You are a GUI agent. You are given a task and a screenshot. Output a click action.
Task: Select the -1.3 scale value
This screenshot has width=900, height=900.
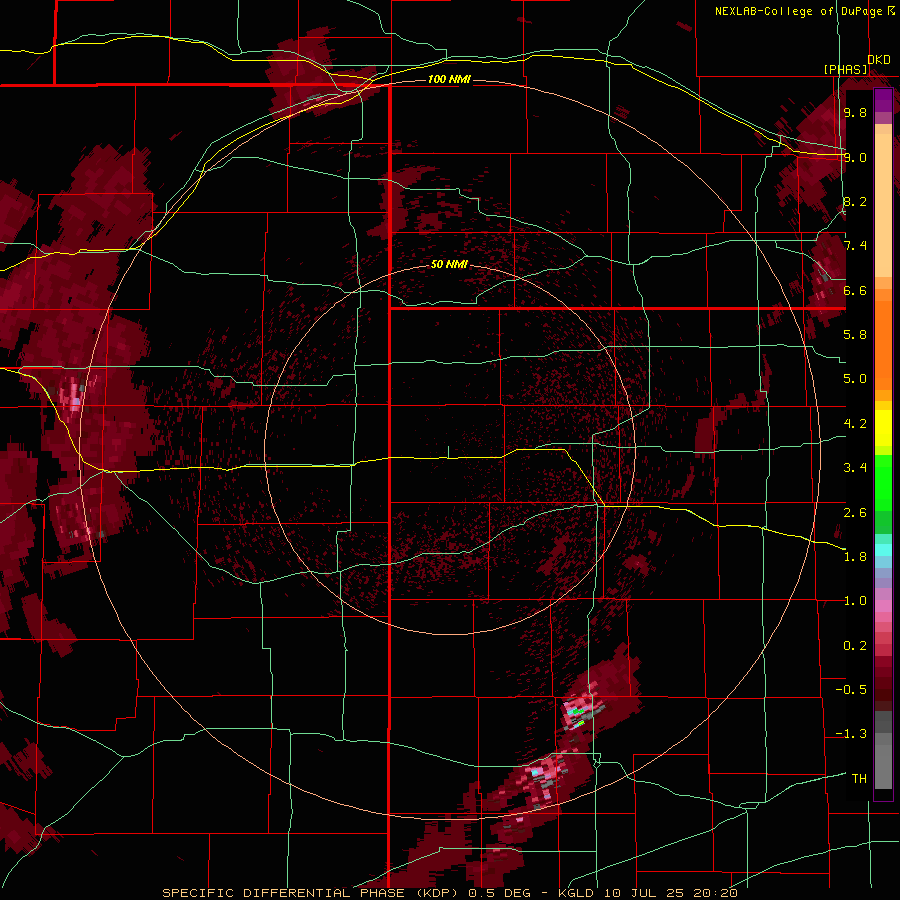point(851,734)
